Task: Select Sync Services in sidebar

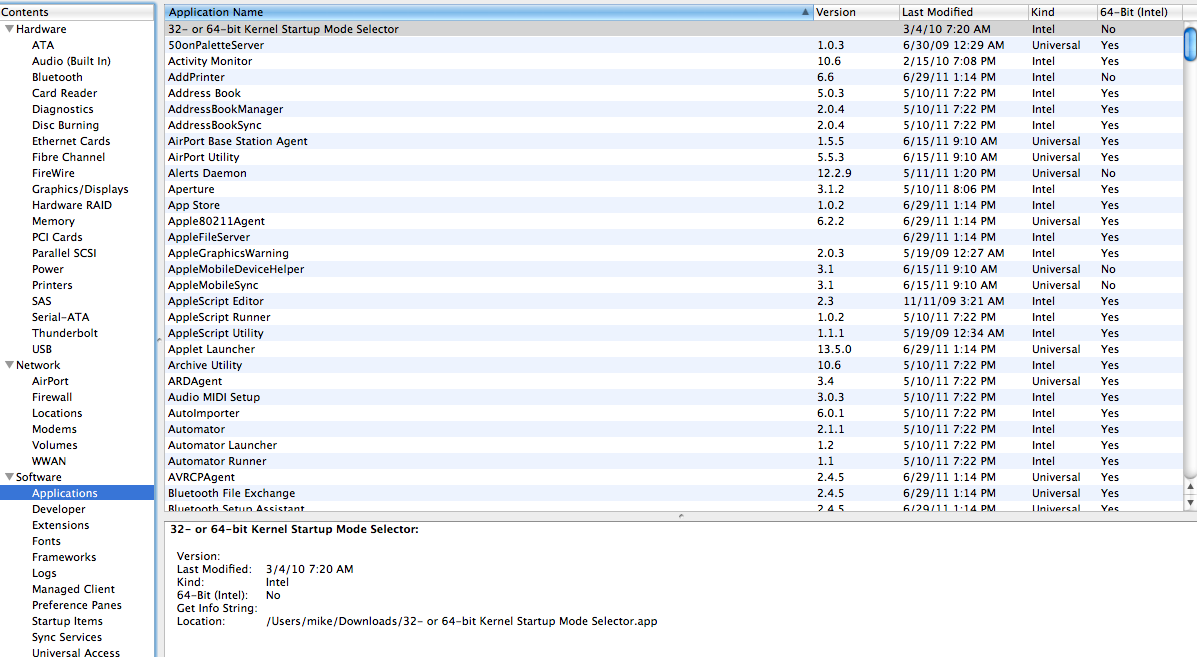Action: pyautogui.click(x=66, y=638)
